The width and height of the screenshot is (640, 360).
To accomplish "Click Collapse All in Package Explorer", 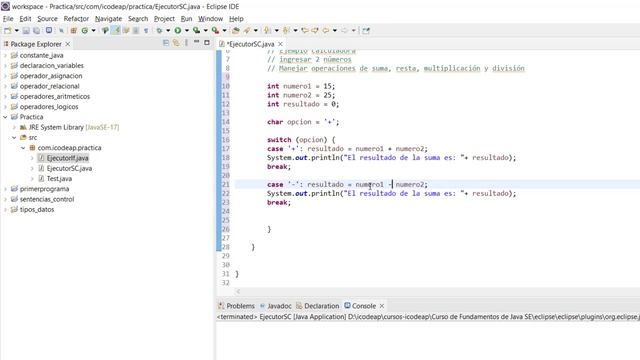I will 166,43.
